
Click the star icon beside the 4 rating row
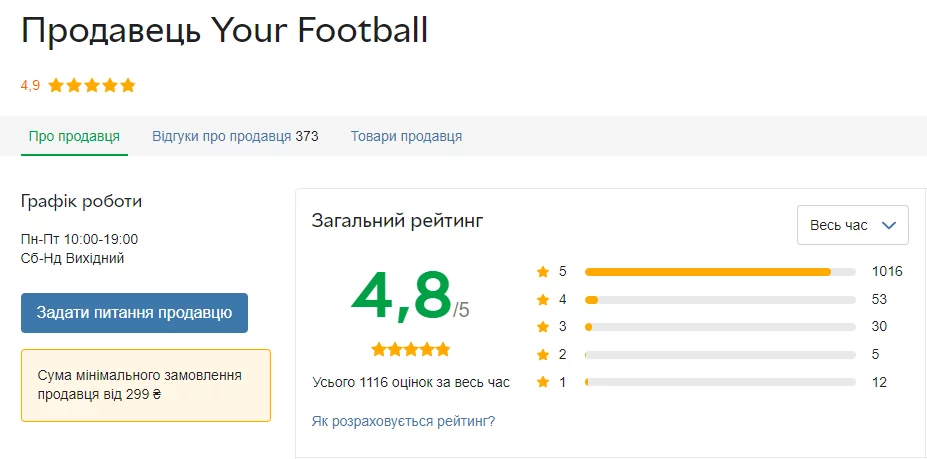click(x=543, y=299)
